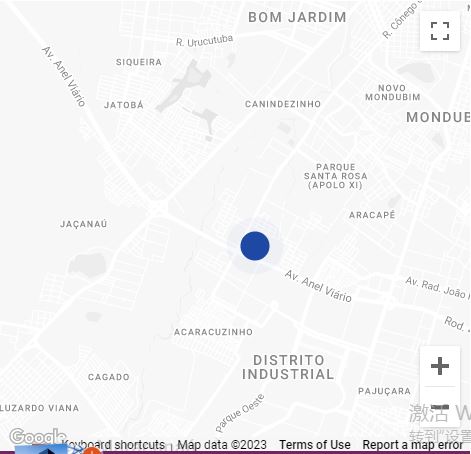Click the PAJUÇARA label
Image resolution: width=471 pixels, height=454 pixels.
pos(384,391)
